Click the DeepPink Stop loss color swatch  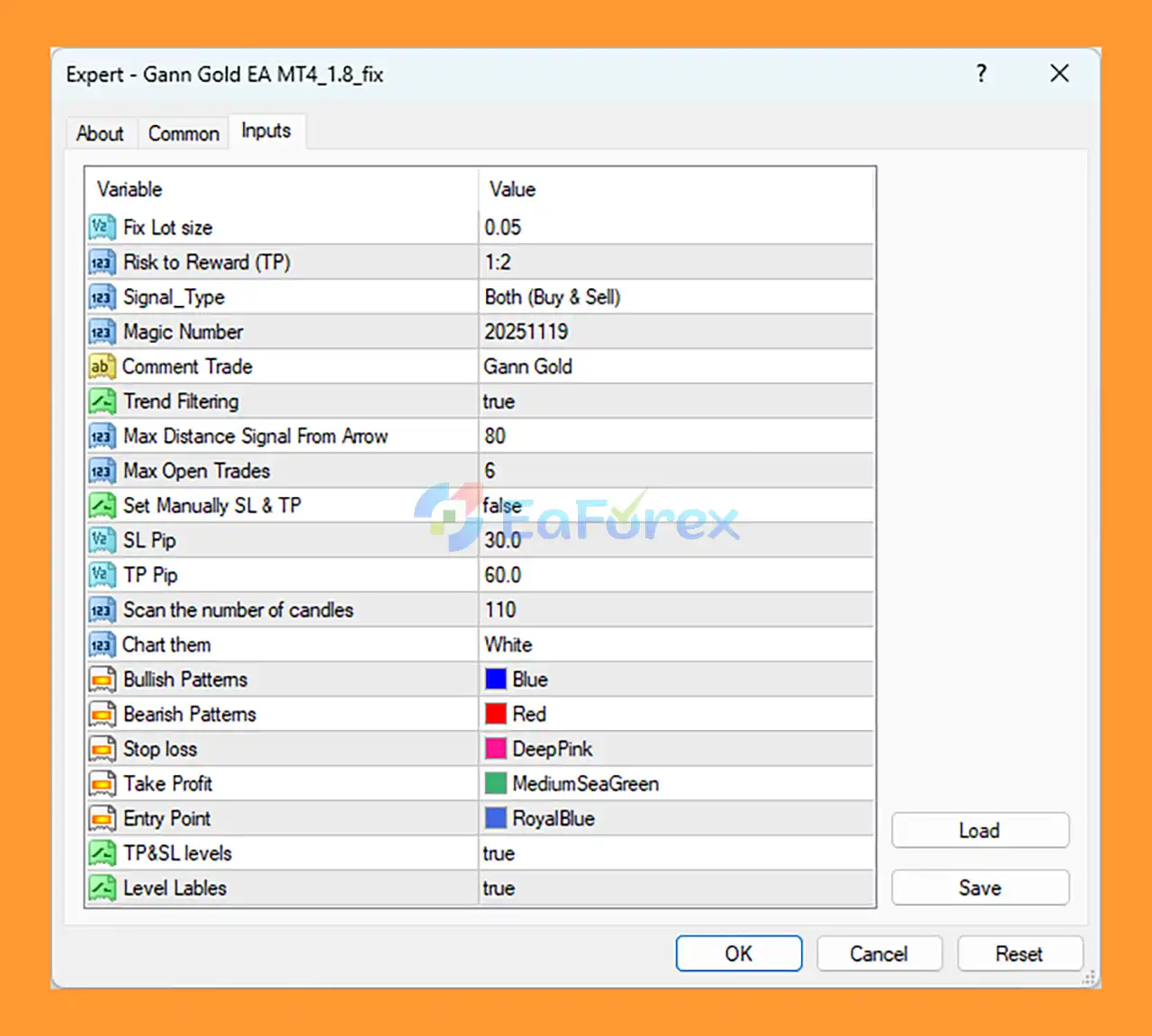coord(496,749)
